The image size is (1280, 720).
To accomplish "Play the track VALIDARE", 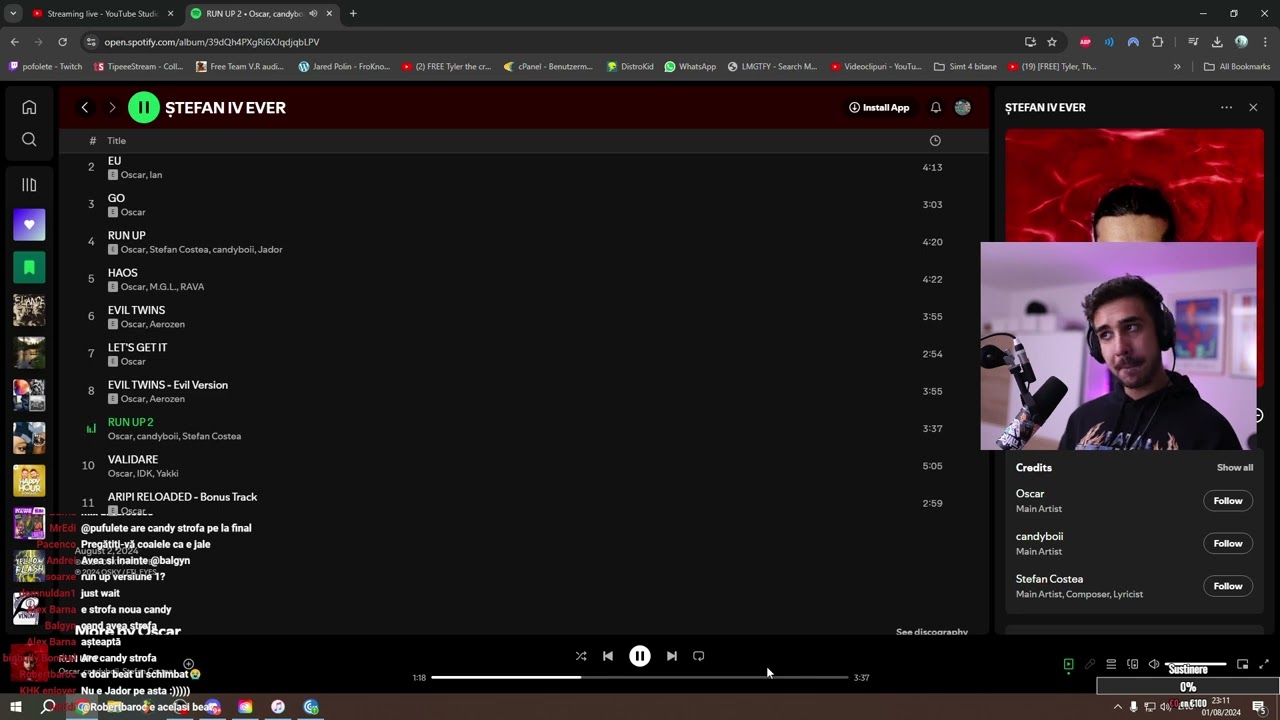I will click(x=133, y=460).
